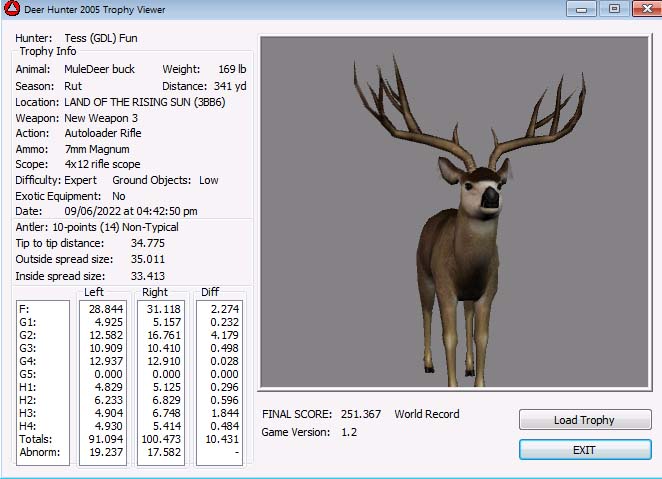Minimize the Trophy Viewer window
The height and width of the screenshot is (479, 662).
click(581, 9)
